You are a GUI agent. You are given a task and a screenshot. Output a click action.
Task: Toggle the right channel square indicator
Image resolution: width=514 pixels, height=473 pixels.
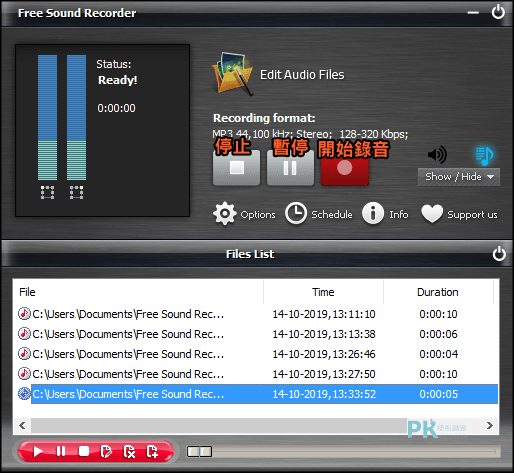point(76,192)
